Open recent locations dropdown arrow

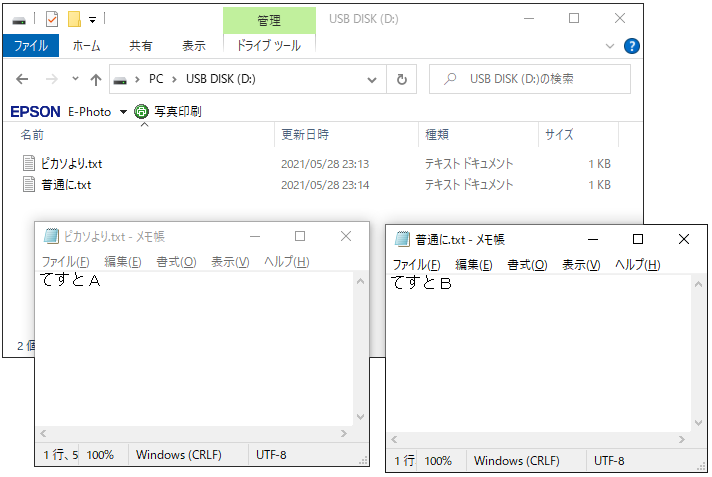75,79
